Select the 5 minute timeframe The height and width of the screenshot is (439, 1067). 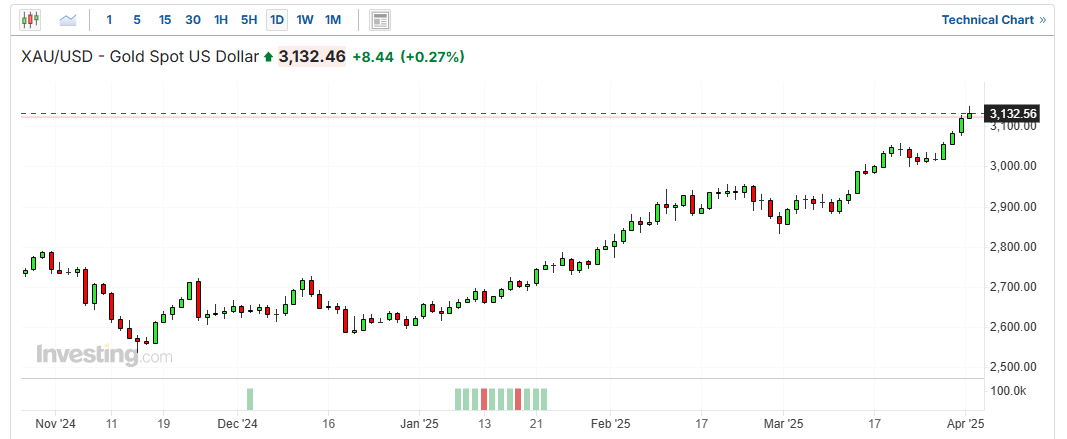[137, 19]
